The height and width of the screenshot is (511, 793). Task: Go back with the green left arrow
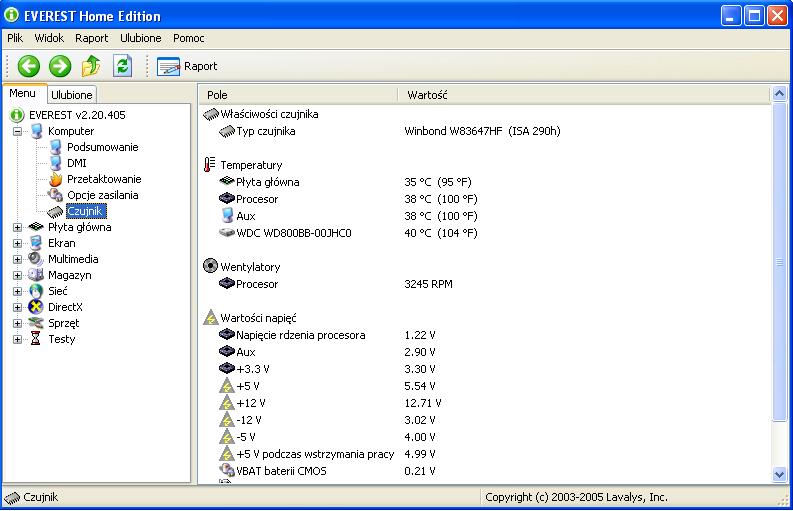(x=29, y=66)
